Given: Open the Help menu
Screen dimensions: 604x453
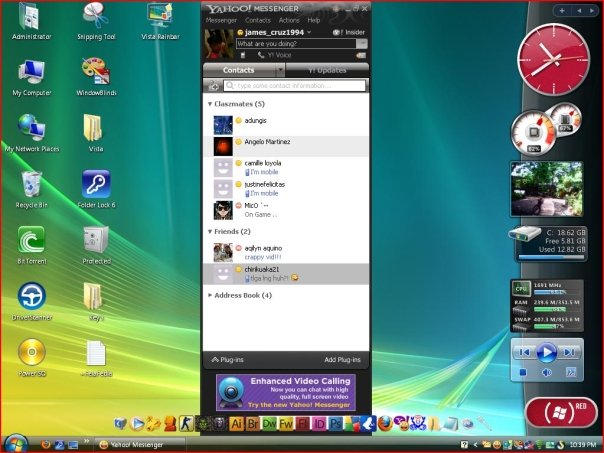Looking at the screenshot, I should (x=314, y=20).
